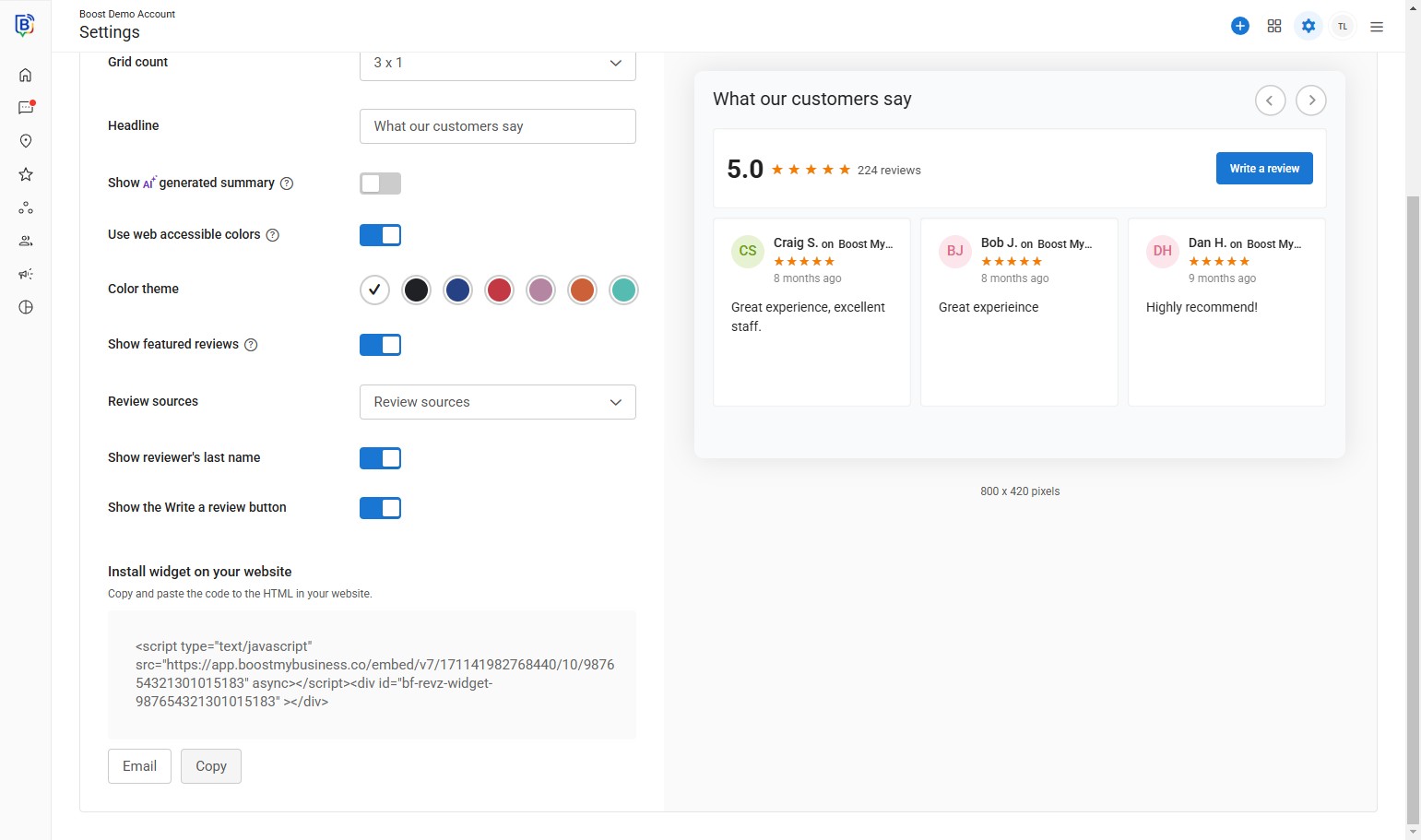This screenshot has height=840, width=1421.
Task: Click the blue plus add button
Action: tap(1240, 26)
